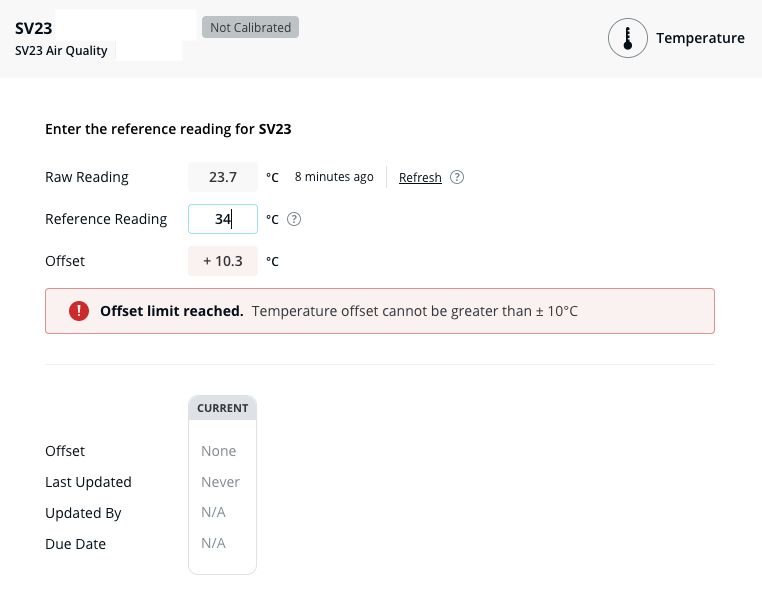Click the "8 minutes ago" timestamp
The width and height of the screenshot is (762, 598).
[334, 177]
